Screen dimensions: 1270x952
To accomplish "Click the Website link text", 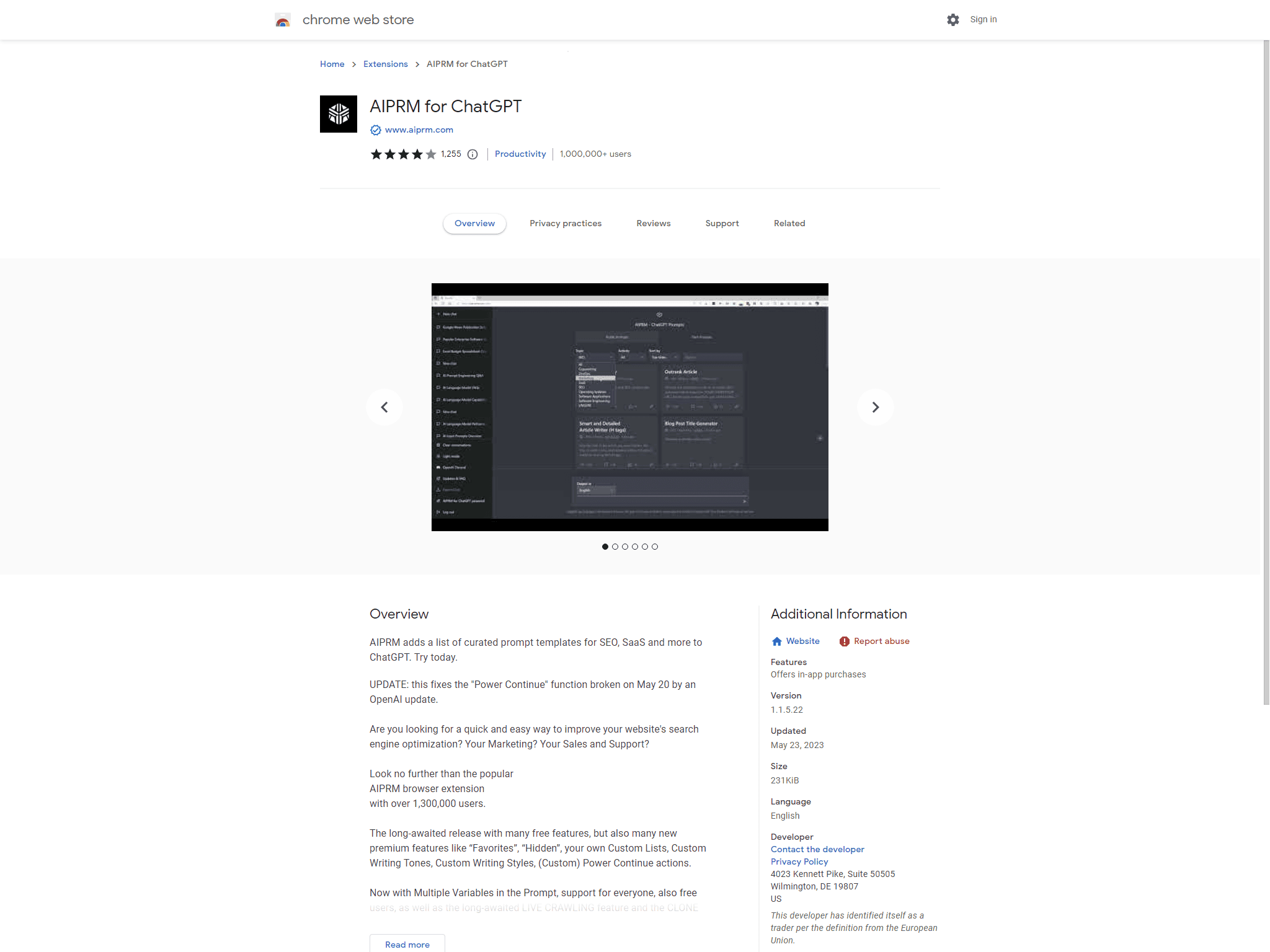I will tap(803, 641).
